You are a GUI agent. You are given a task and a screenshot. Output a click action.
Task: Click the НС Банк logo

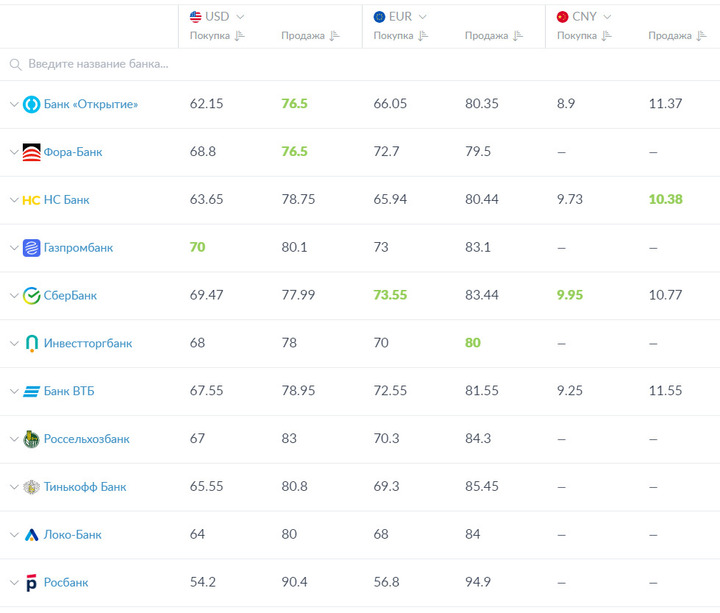click(31, 200)
